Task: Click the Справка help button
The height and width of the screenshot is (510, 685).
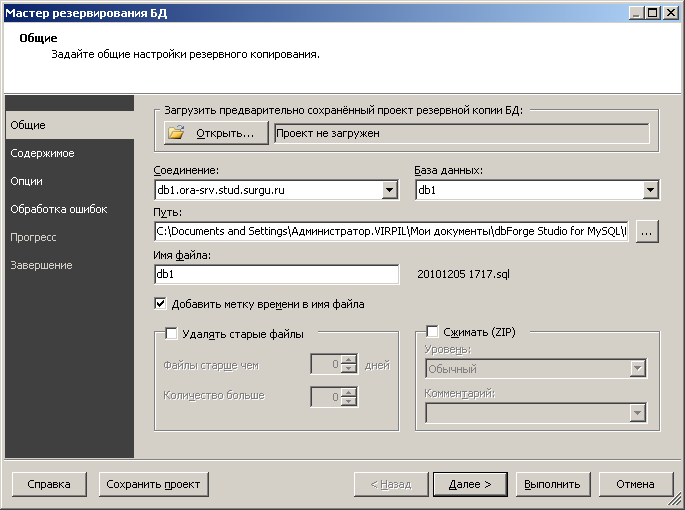Action: pyautogui.click(x=49, y=484)
